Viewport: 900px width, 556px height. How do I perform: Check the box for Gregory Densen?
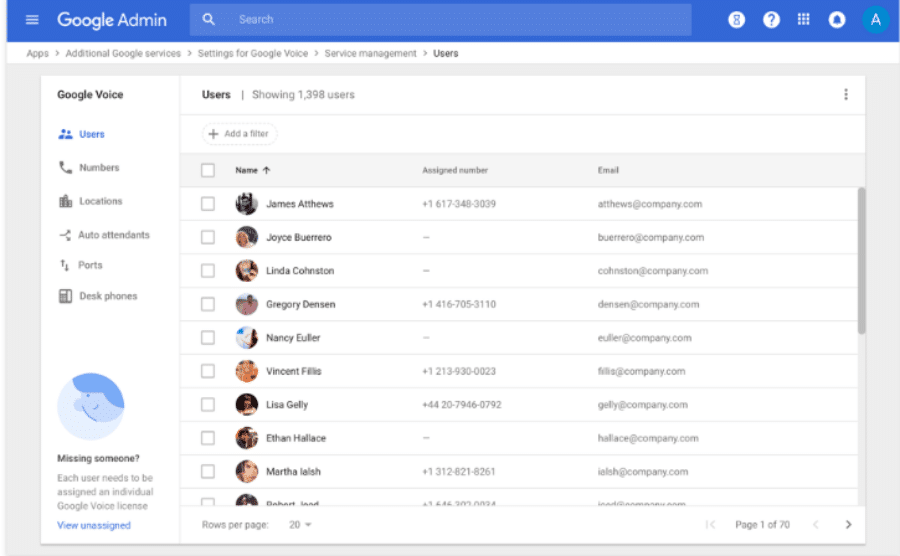point(208,304)
